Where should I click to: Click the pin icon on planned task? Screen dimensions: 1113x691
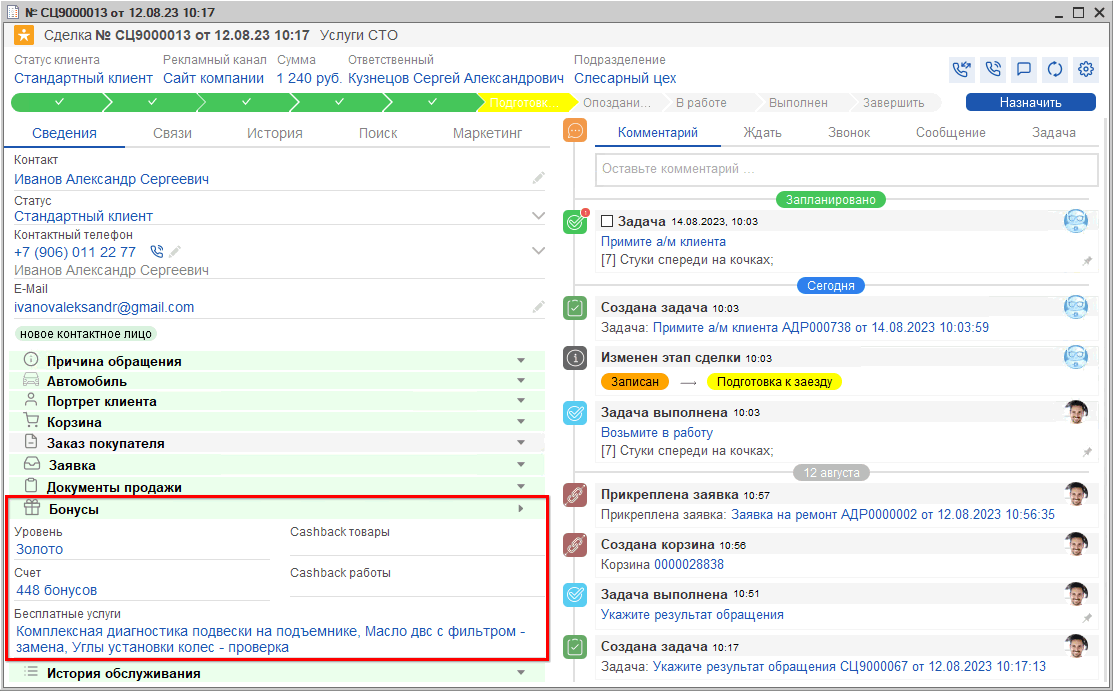pyautogui.click(x=1087, y=260)
